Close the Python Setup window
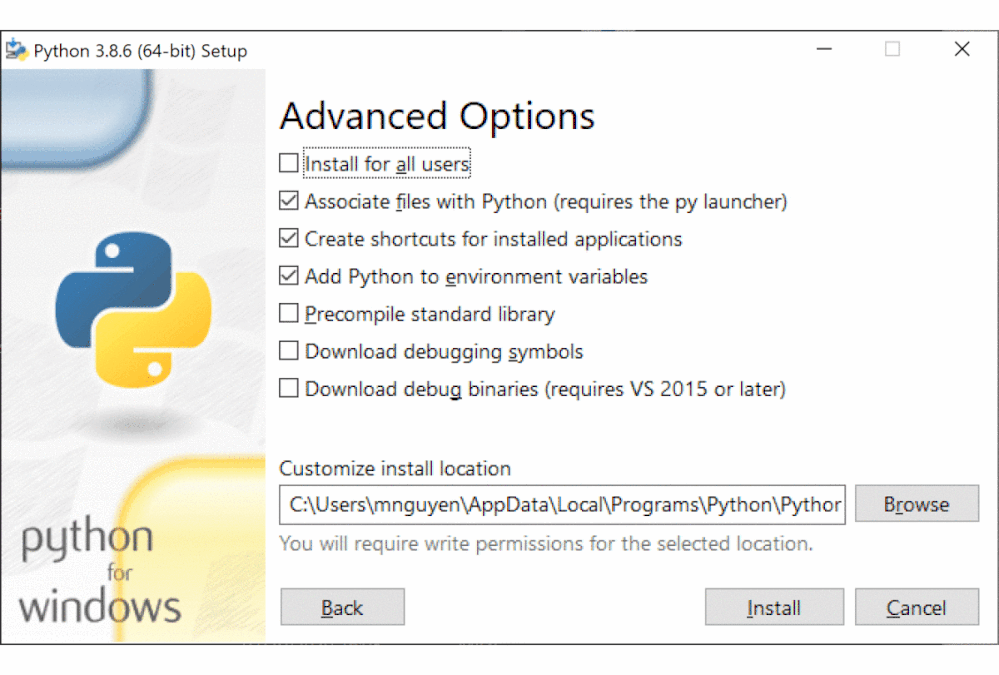The image size is (999, 675). pyautogui.click(x=962, y=50)
